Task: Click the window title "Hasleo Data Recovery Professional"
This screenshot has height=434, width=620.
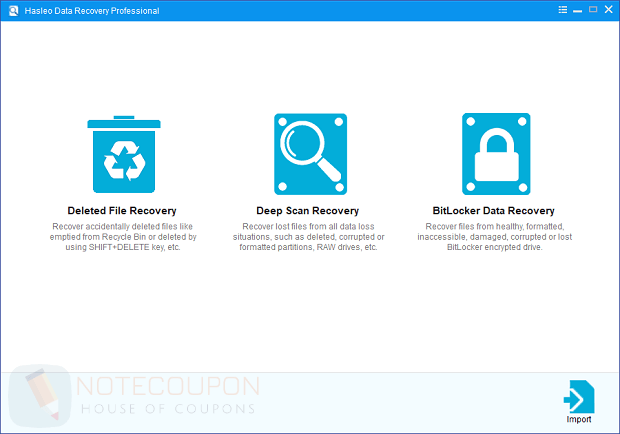Action: [x=92, y=11]
